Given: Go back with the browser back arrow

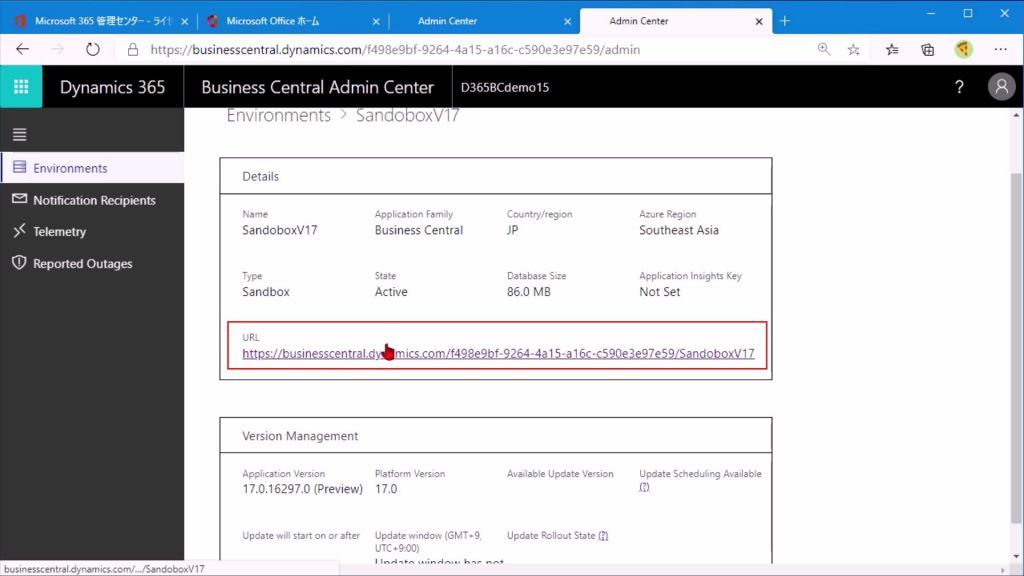Looking at the screenshot, I should (22, 50).
